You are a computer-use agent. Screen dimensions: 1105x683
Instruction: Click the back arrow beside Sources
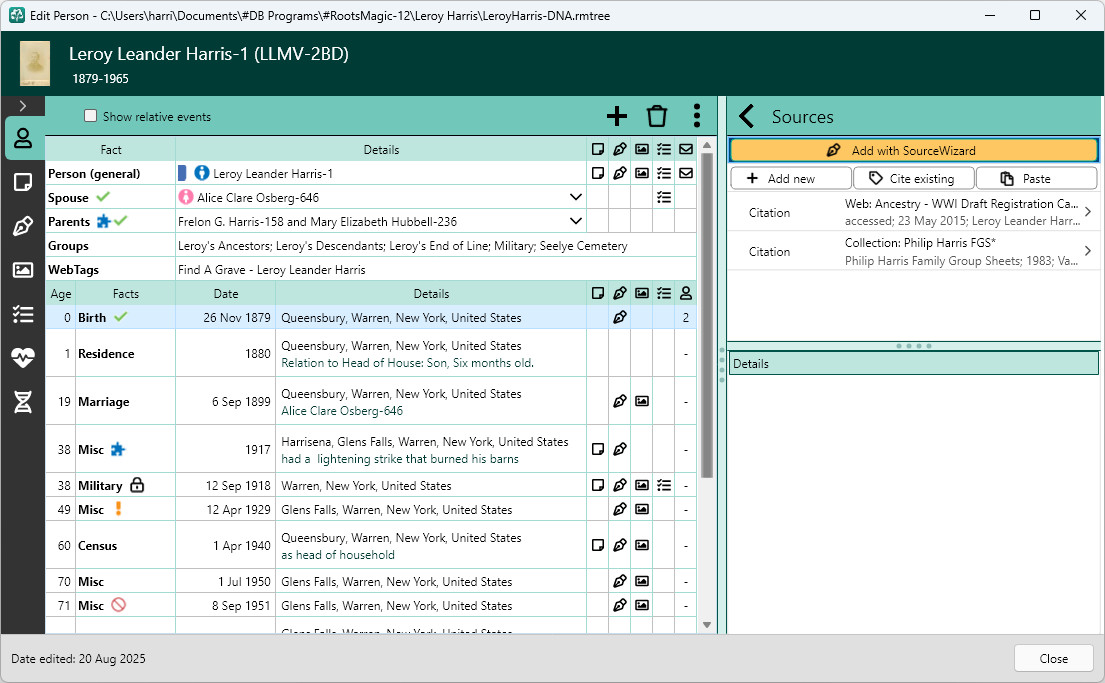point(746,116)
